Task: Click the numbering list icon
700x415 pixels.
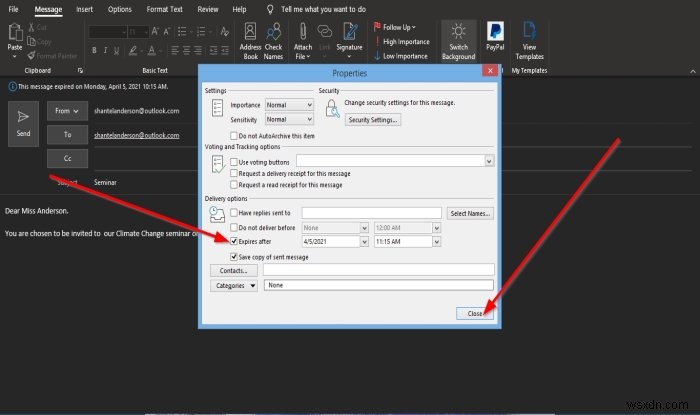Action: tap(201, 31)
